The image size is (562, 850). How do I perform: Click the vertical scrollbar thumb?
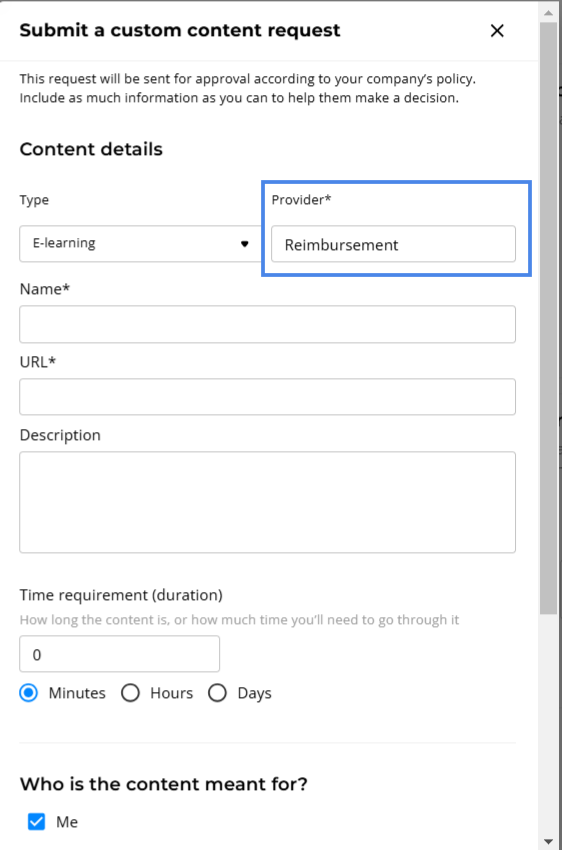click(548, 318)
